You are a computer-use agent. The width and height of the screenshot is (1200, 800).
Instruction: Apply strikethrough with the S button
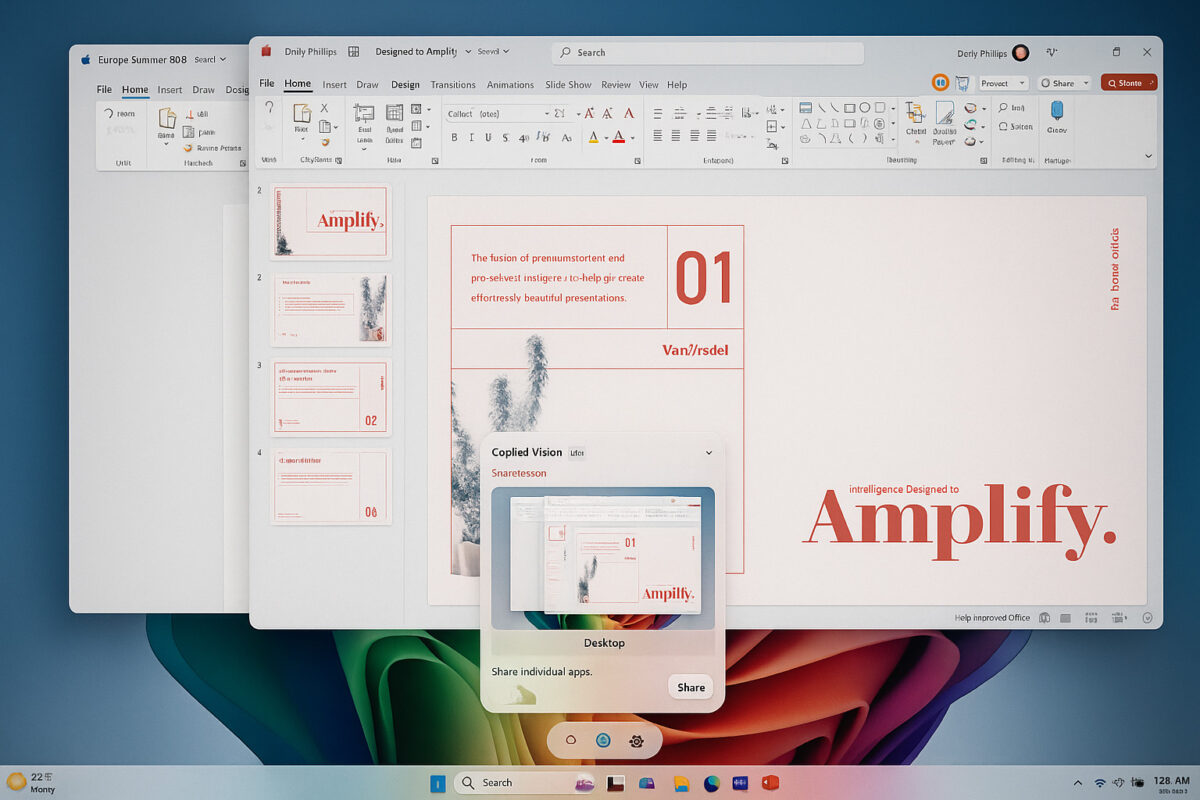(x=505, y=137)
